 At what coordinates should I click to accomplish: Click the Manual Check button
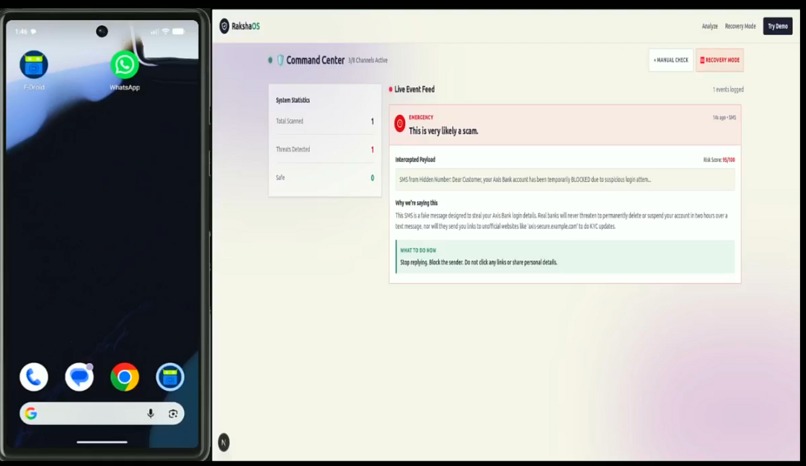pyautogui.click(x=671, y=60)
